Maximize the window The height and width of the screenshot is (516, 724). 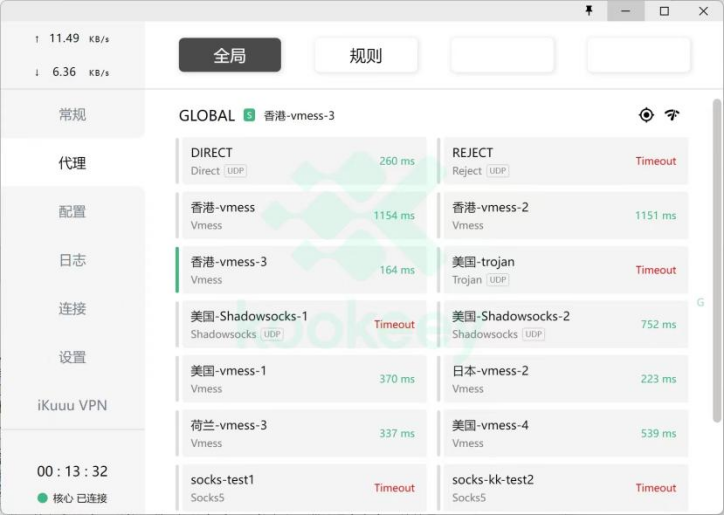pyautogui.click(x=664, y=11)
